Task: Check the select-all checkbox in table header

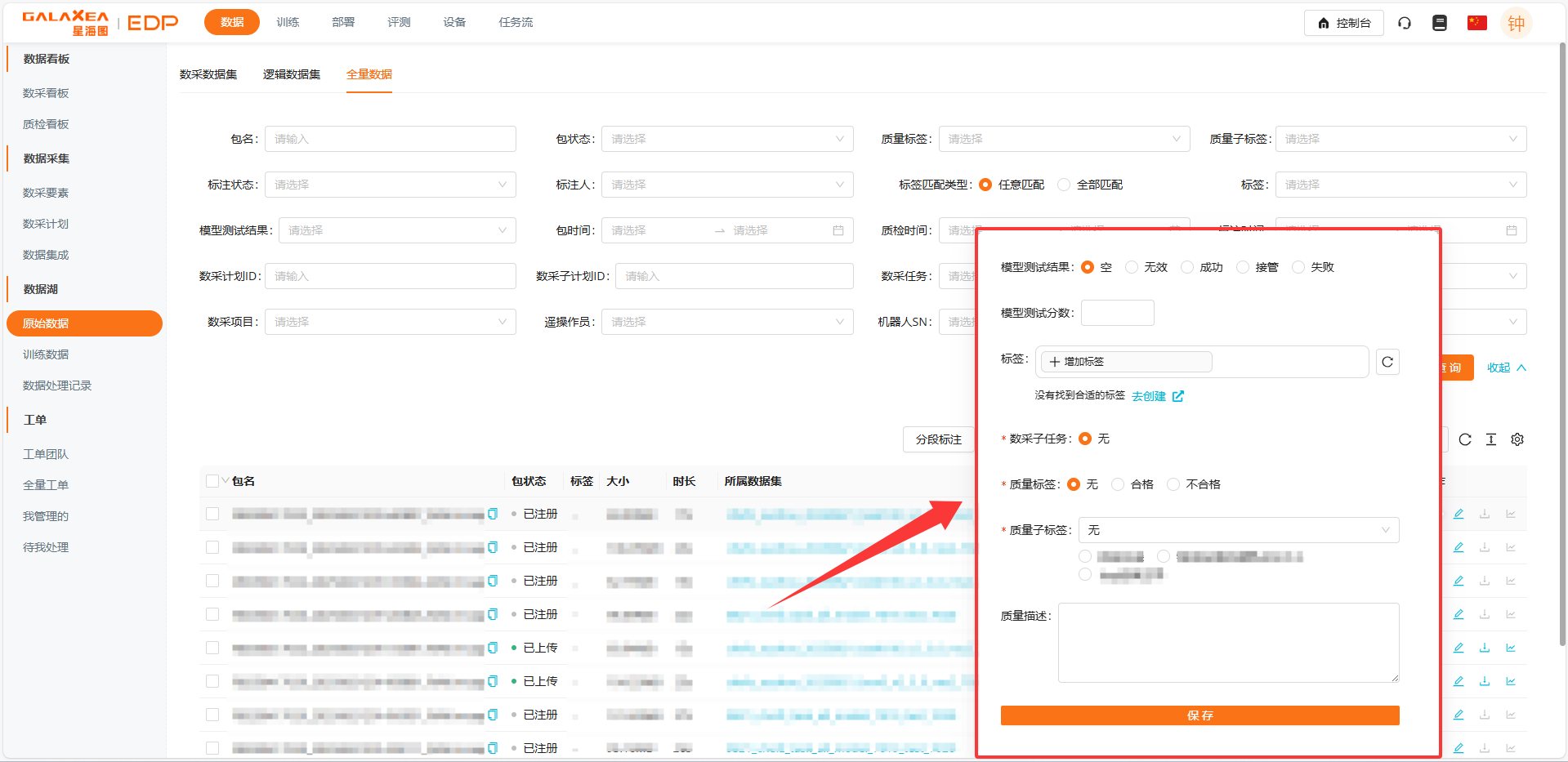Action: (212, 481)
